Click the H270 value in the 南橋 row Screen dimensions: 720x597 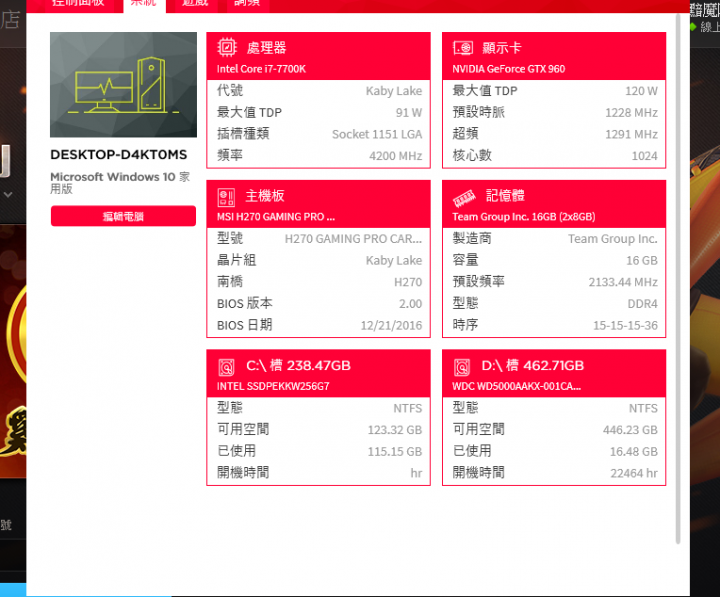point(408,282)
